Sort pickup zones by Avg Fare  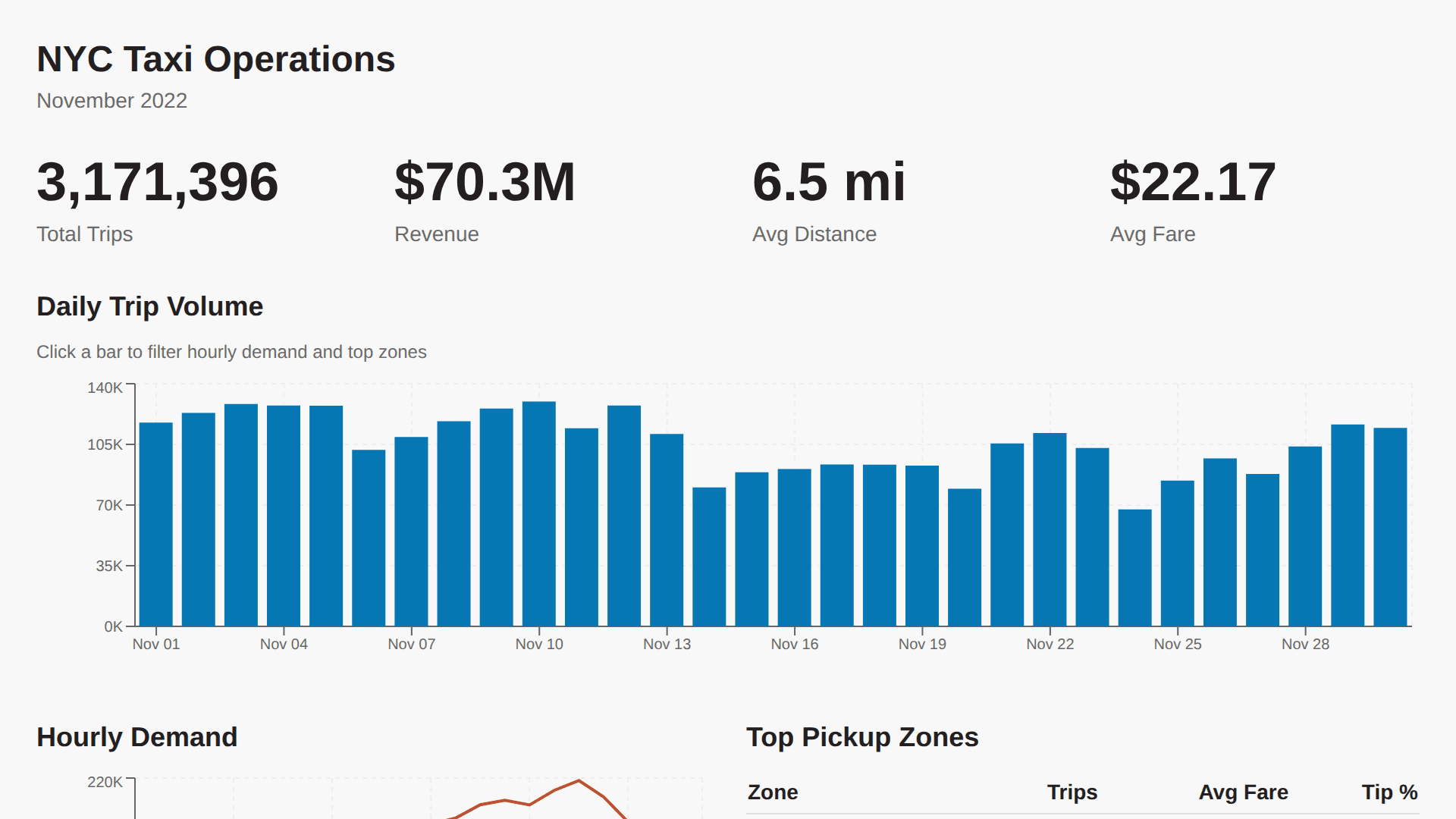point(1243,792)
